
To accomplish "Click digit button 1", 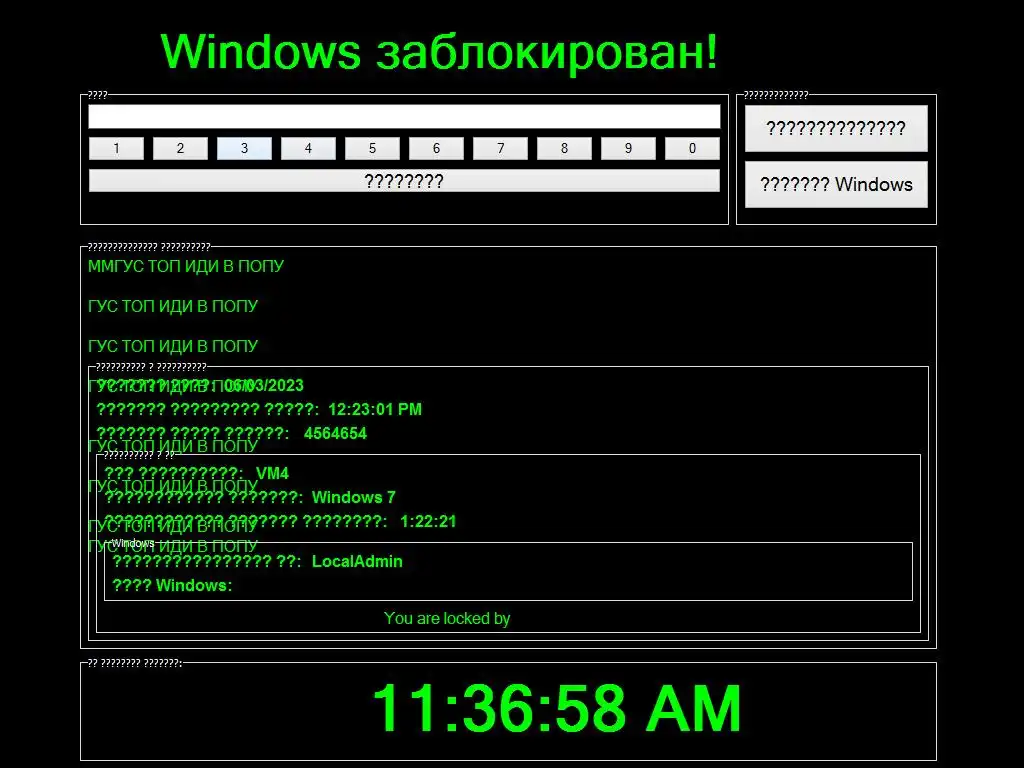I will (x=116, y=148).
